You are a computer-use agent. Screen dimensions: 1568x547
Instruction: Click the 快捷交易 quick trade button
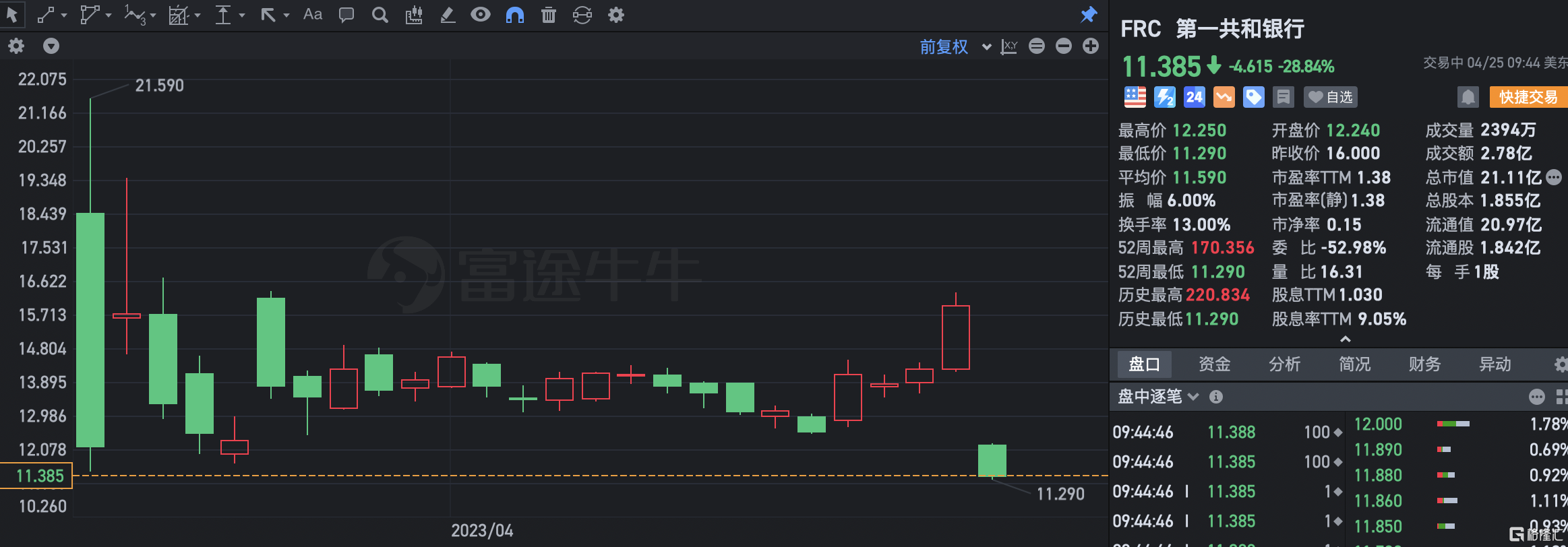click(1529, 97)
